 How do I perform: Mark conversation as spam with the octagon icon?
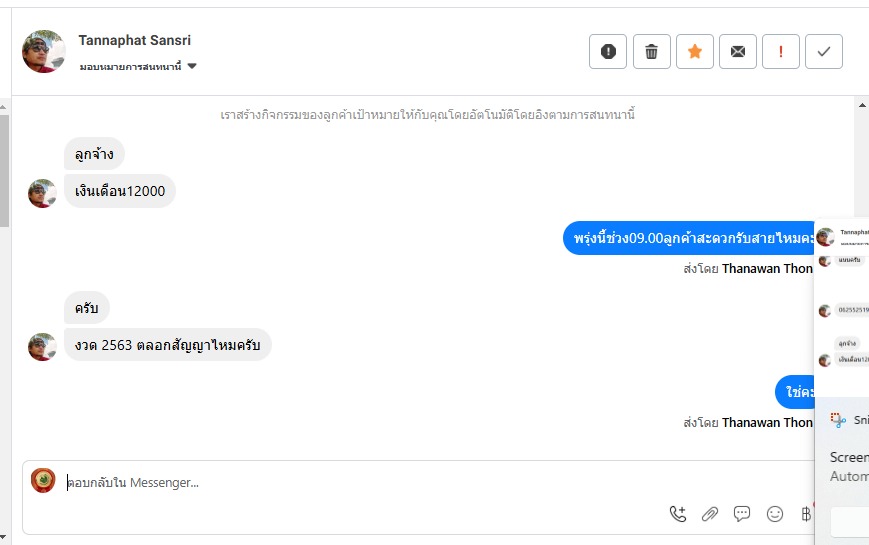[608, 52]
